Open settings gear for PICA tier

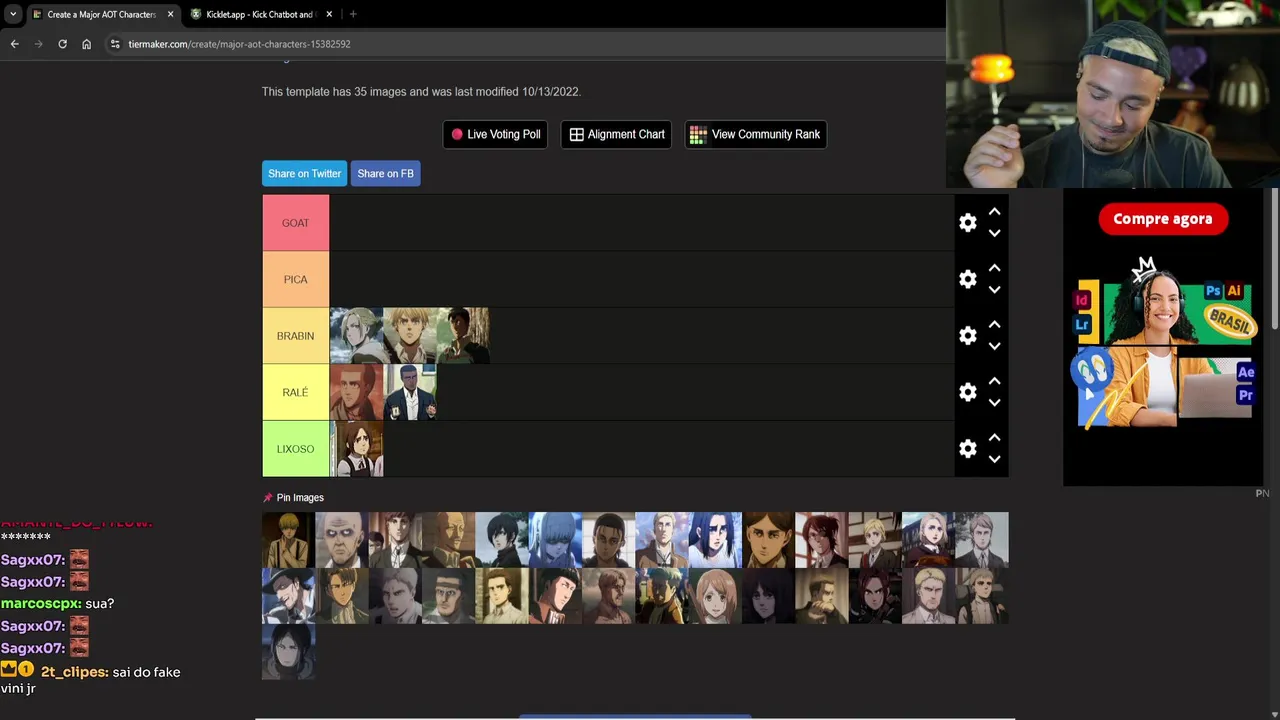pyautogui.click(x=967, y=279)
